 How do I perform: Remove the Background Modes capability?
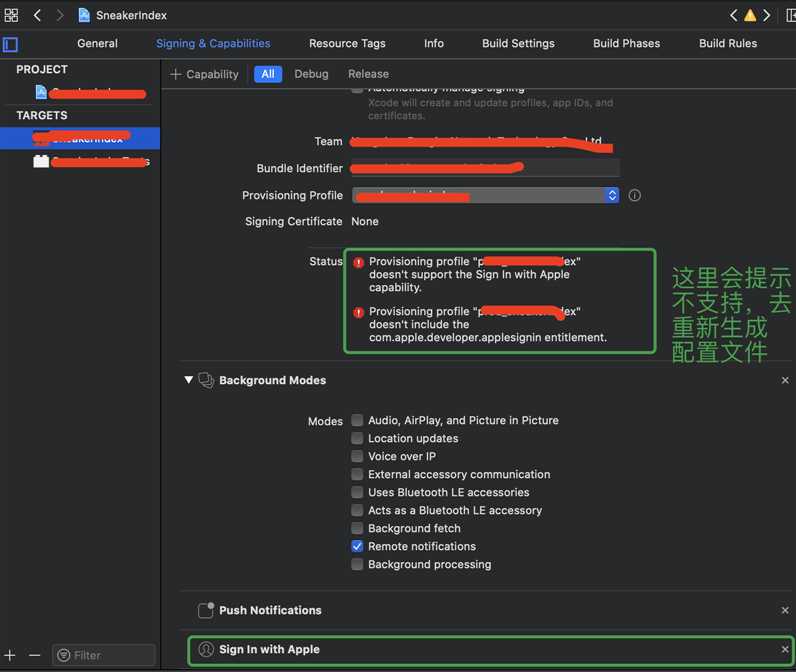click(x=785, y=380)
